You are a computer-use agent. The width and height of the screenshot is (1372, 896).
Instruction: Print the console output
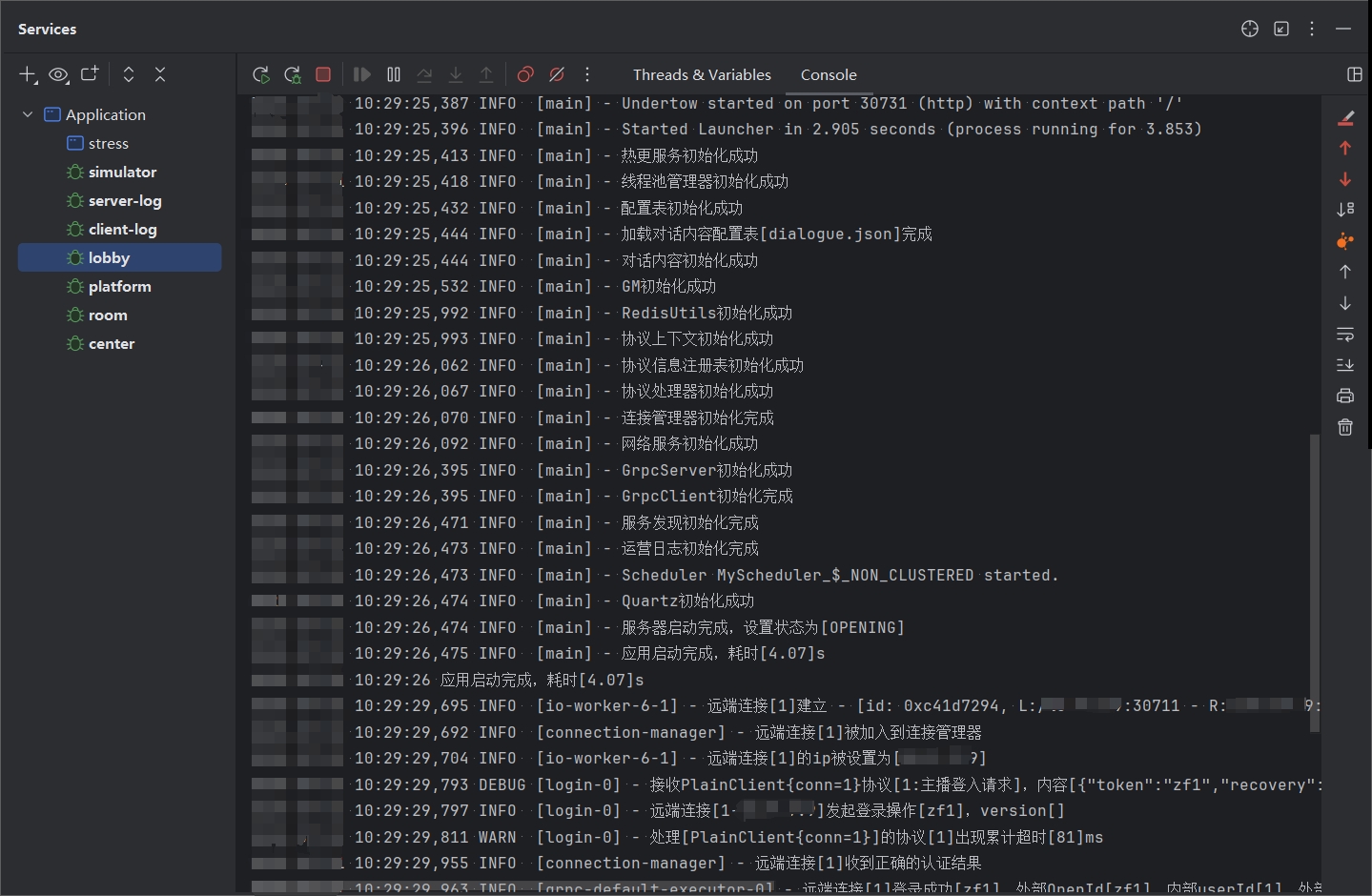1345,396
